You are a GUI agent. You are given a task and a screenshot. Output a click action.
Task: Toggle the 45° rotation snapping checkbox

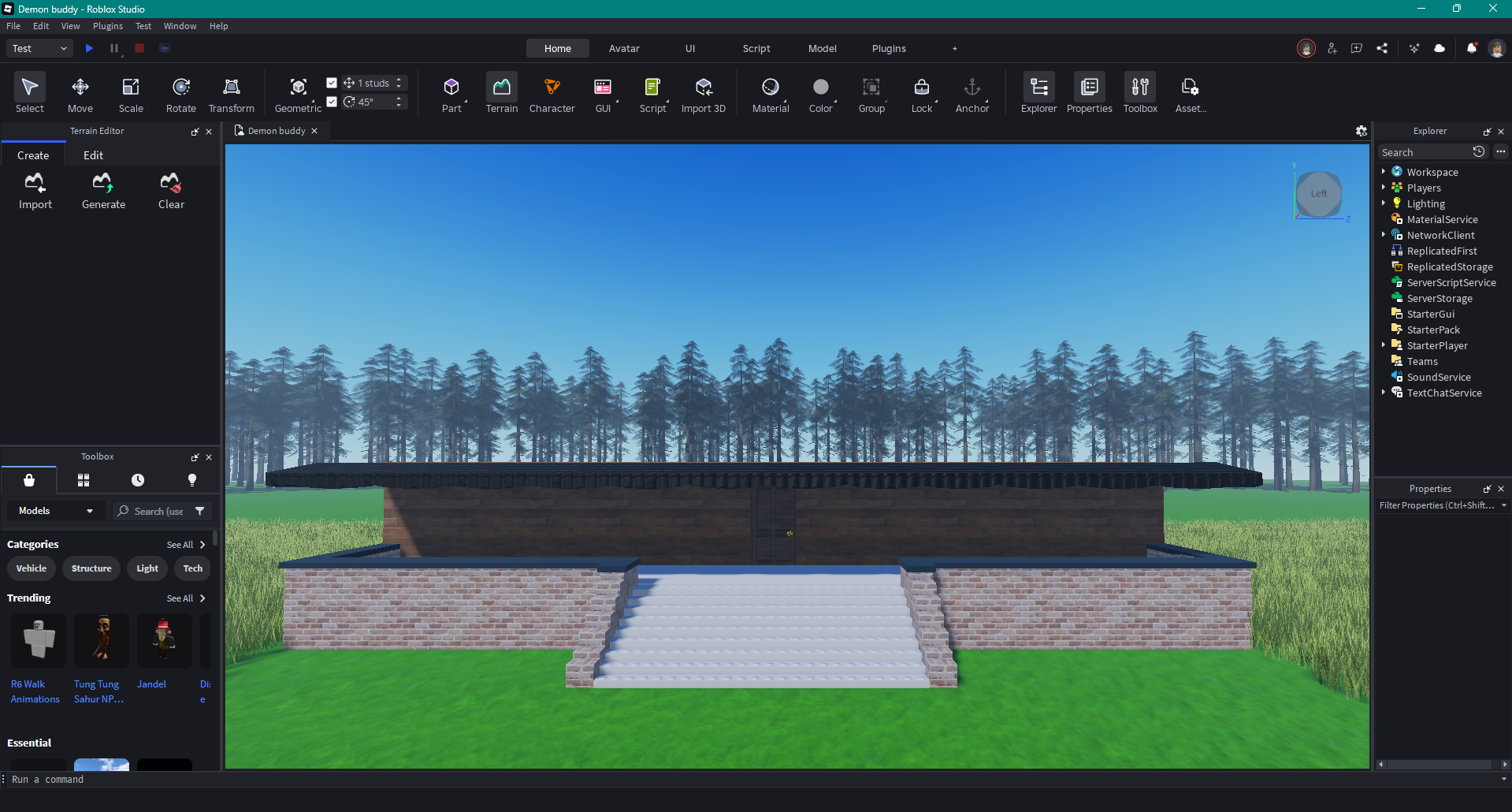click(332, 102)
